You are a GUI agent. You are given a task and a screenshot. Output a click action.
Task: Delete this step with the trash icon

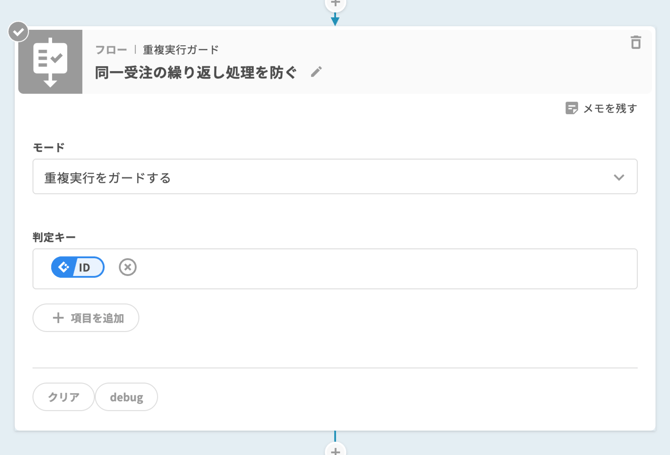[x=635, y=42]
